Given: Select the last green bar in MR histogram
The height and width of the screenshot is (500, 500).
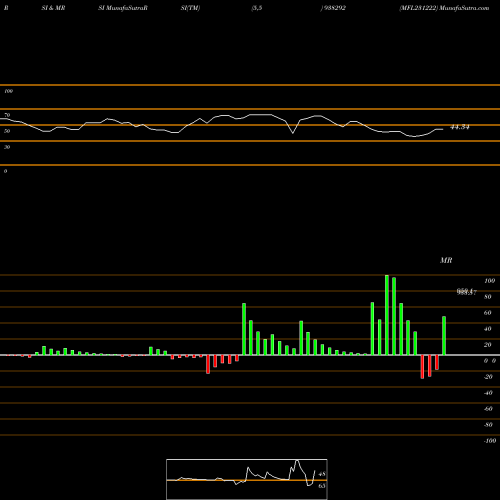Looking at the screenshot, I should point(444,336).
